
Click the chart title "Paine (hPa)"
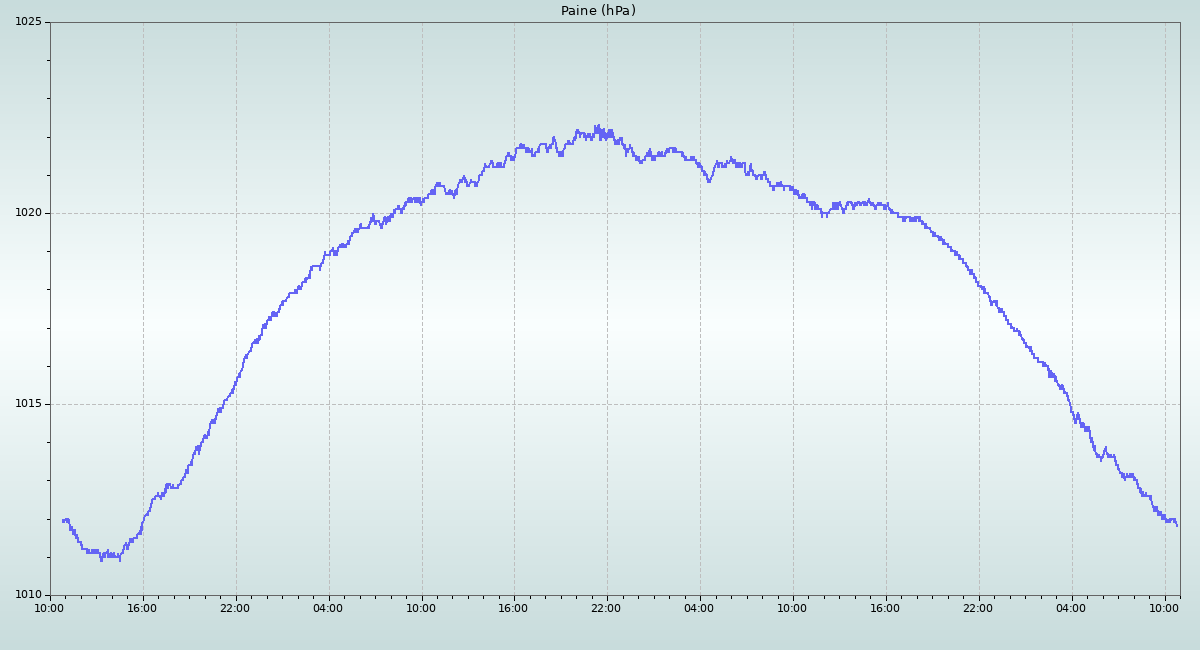(x=598, y=11)
